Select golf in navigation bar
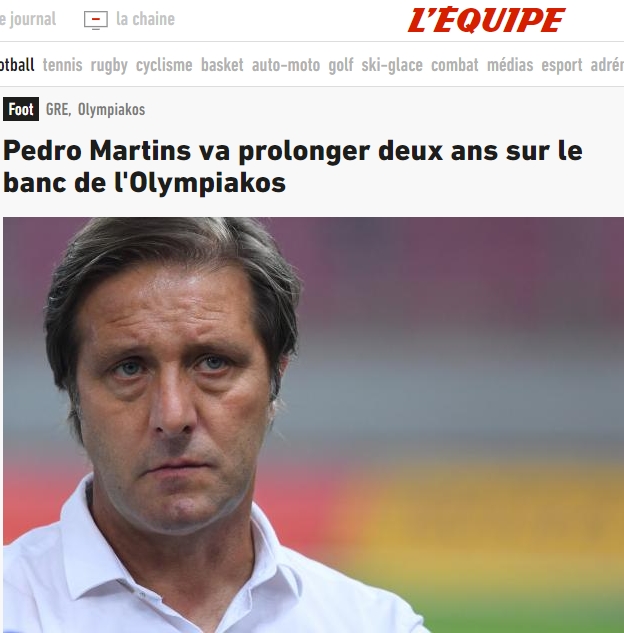Viewport: 624px width, 633px height. coord(341,65)
